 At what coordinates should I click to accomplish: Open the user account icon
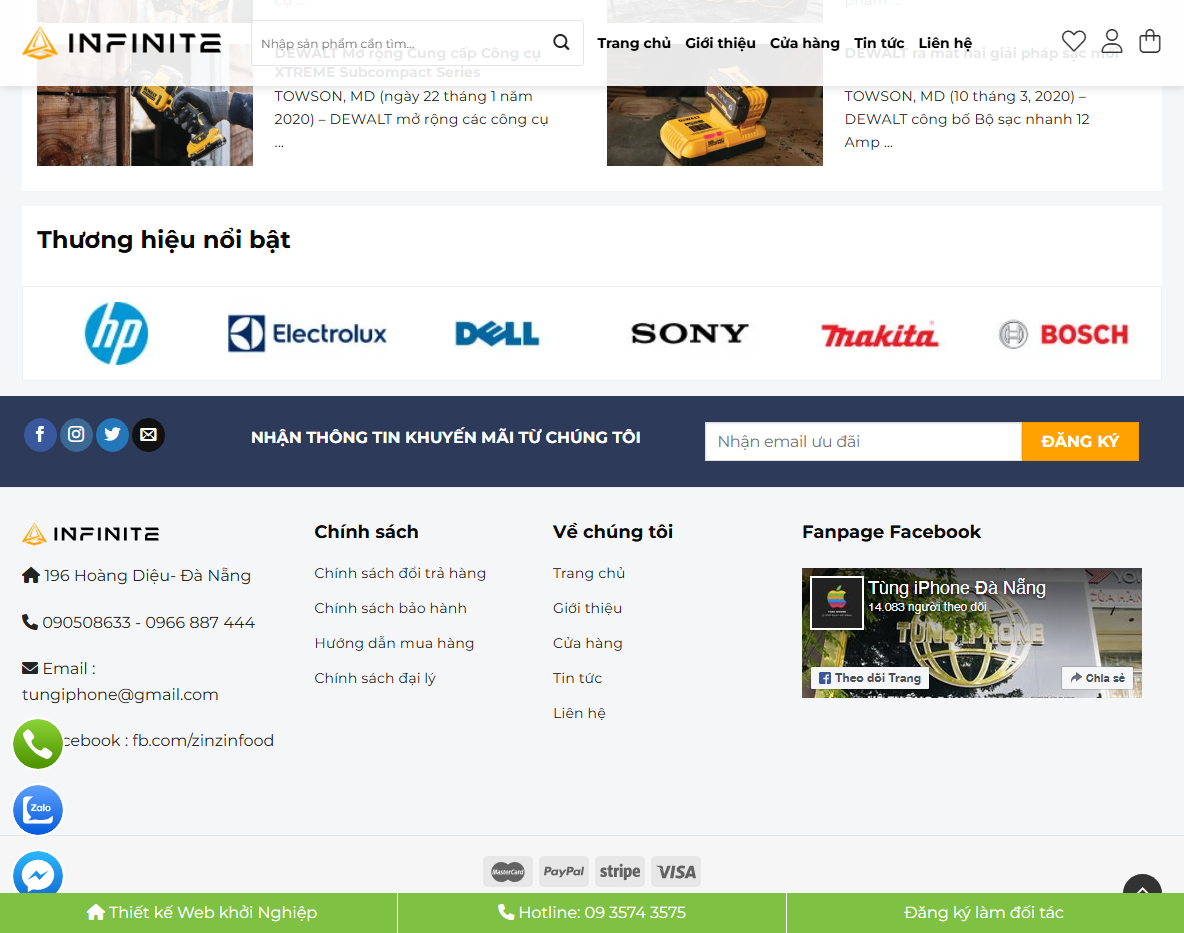pos(1112,42)
